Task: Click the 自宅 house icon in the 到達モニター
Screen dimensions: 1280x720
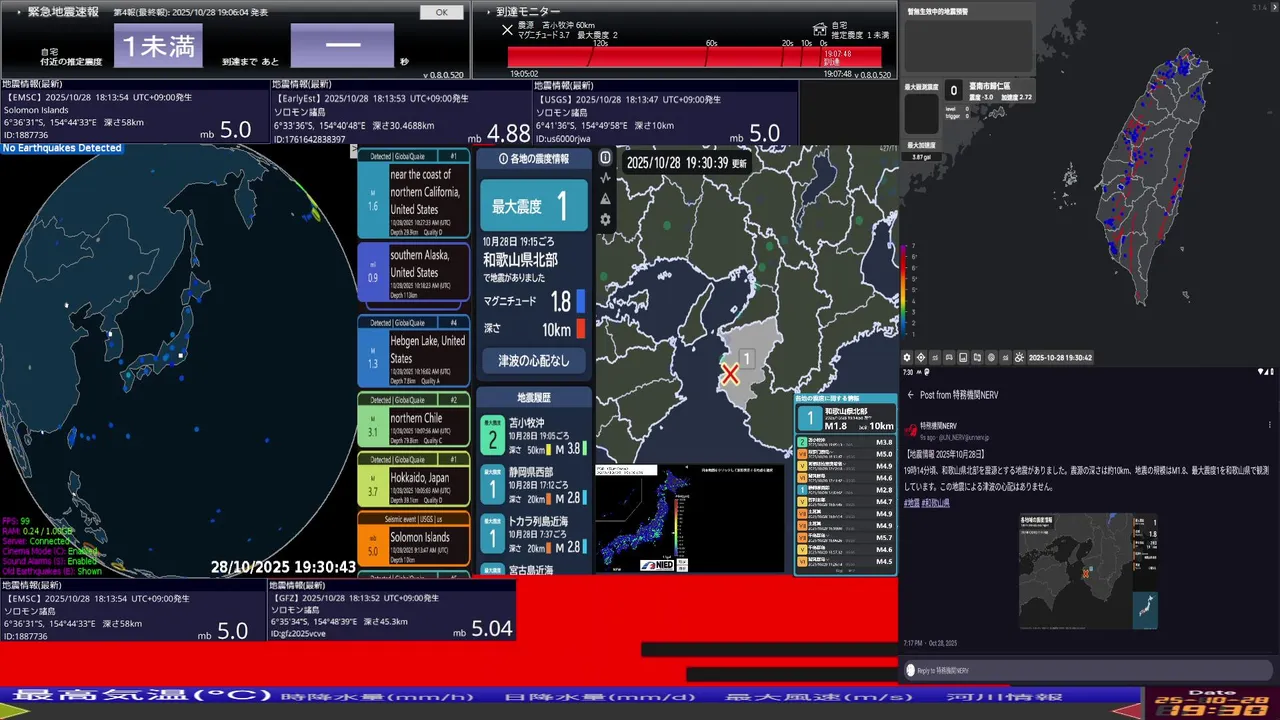Action: (820, 29)
